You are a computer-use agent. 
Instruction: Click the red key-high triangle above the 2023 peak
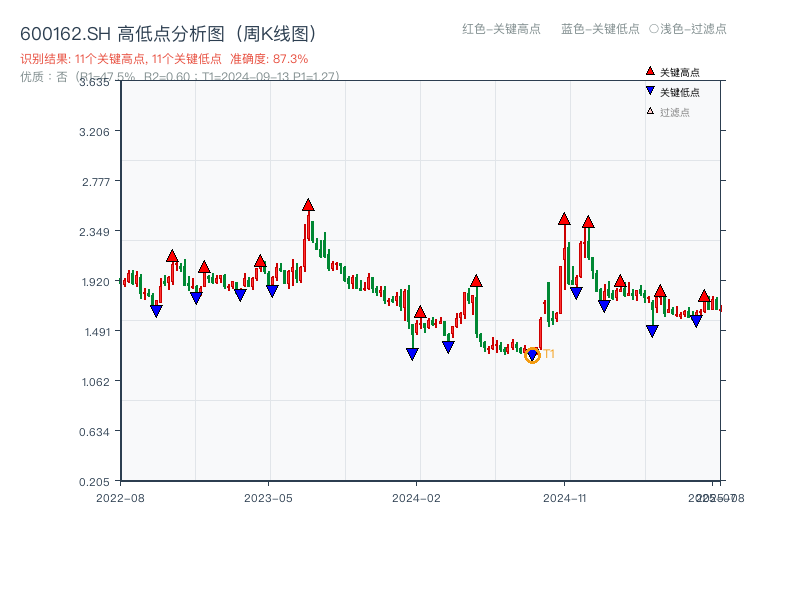tap(307, 205)
